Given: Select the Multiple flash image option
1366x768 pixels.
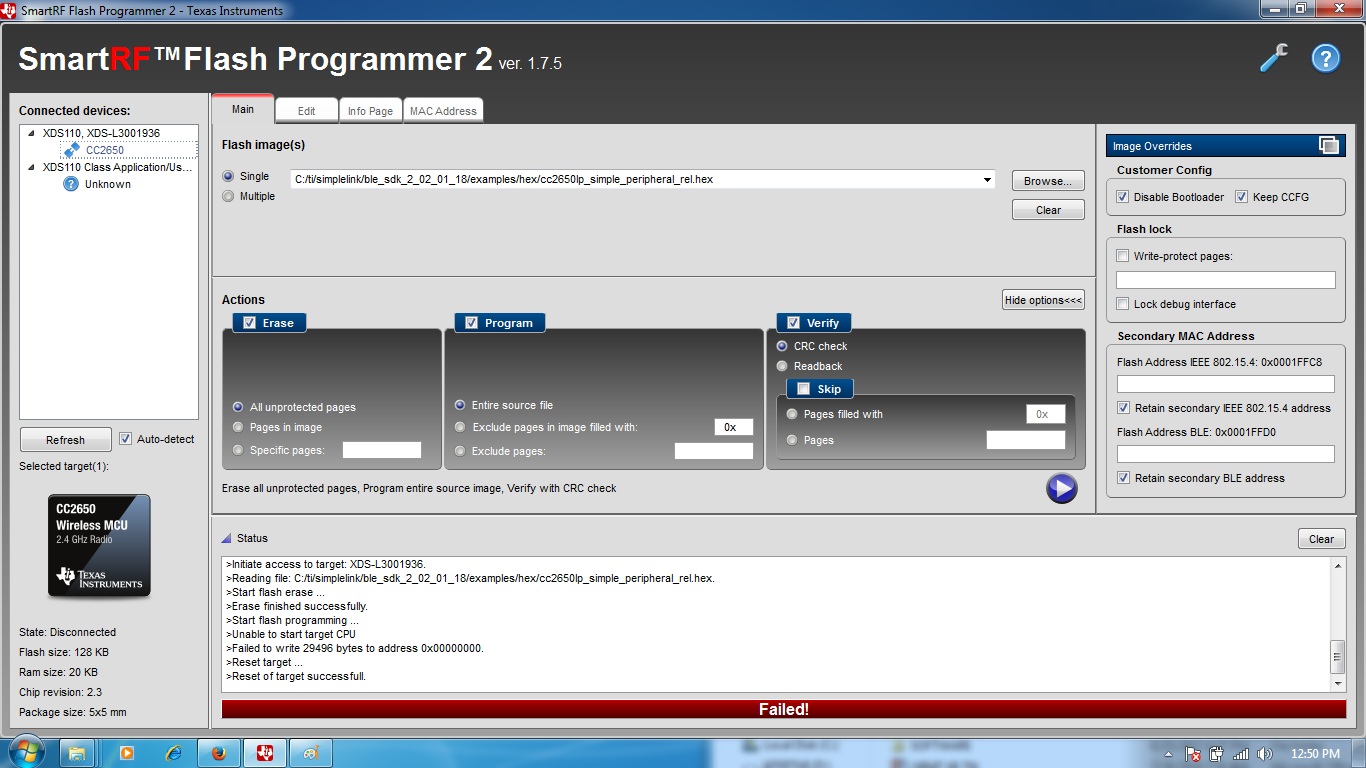Looking at the screenshot, I should tap(228, 196).
